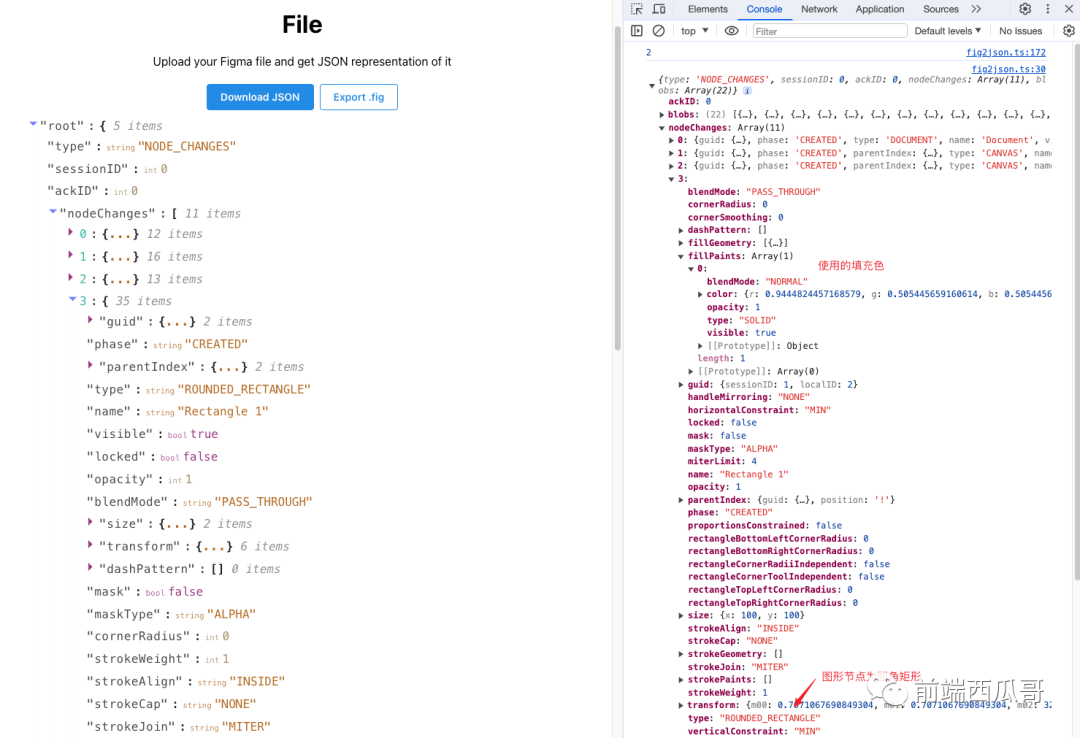Open live expression eye icon
This screenshot has height=738, width=1080.
coord(731,31)
